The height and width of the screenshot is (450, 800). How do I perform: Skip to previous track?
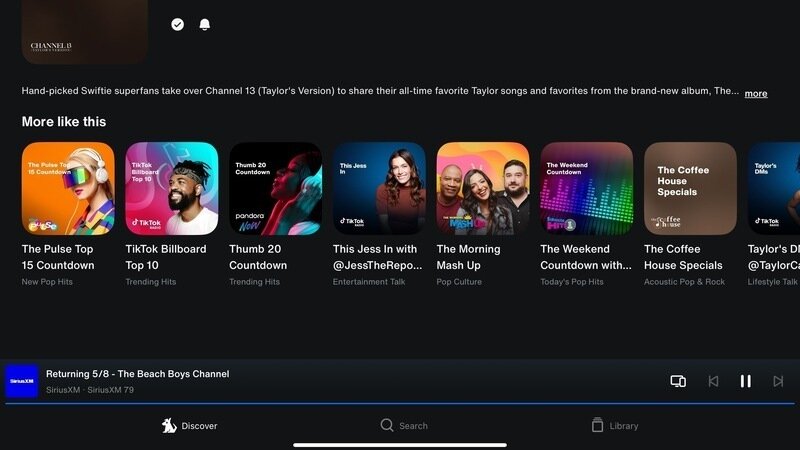(713, 381)
